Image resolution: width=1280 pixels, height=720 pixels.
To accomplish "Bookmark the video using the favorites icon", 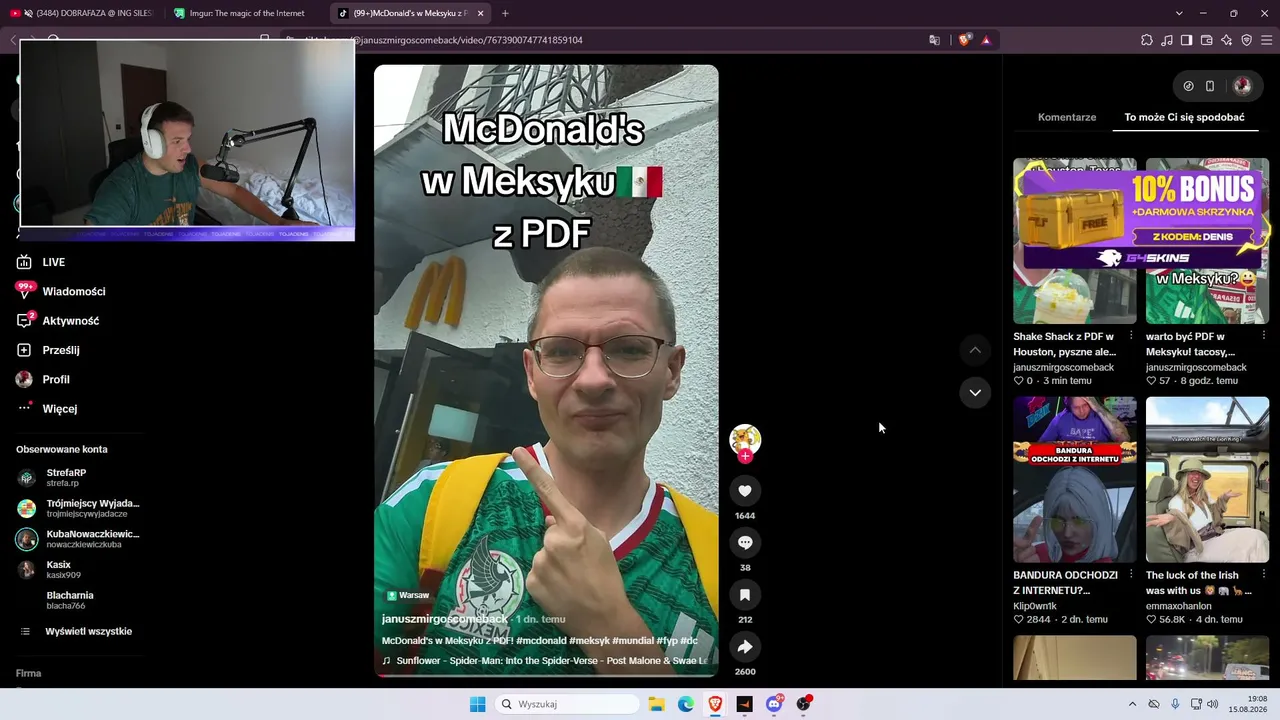I will (745, 595).
